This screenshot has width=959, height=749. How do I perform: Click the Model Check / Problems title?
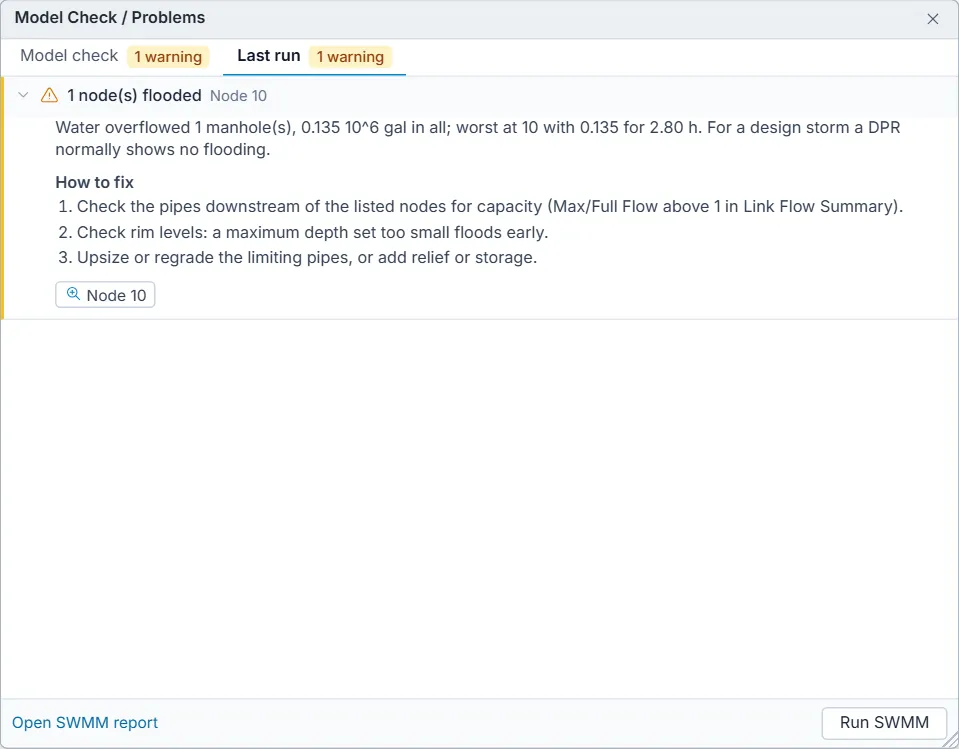[110, 18]
